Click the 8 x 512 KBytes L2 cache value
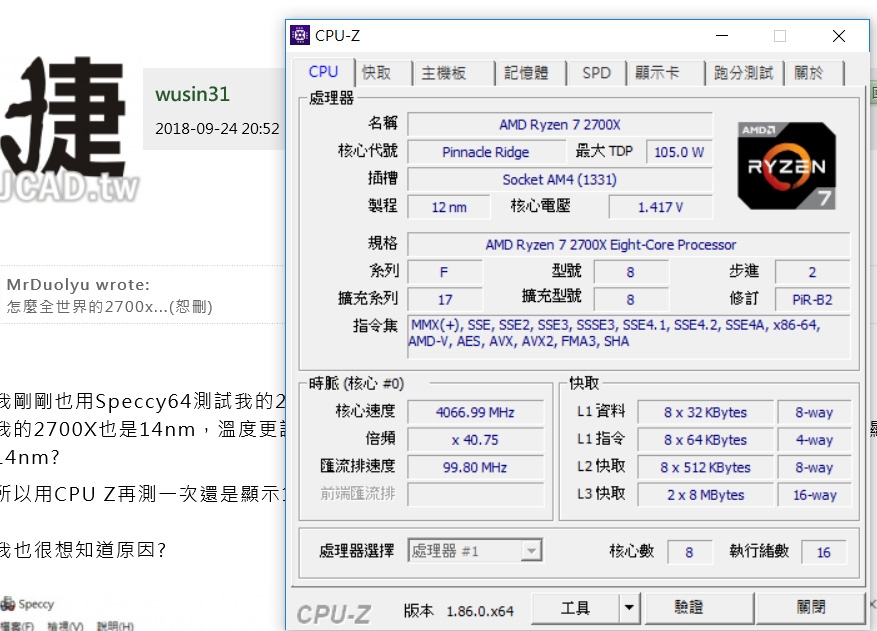The height and width of the screenshot is (631, 877). [705, 467]
